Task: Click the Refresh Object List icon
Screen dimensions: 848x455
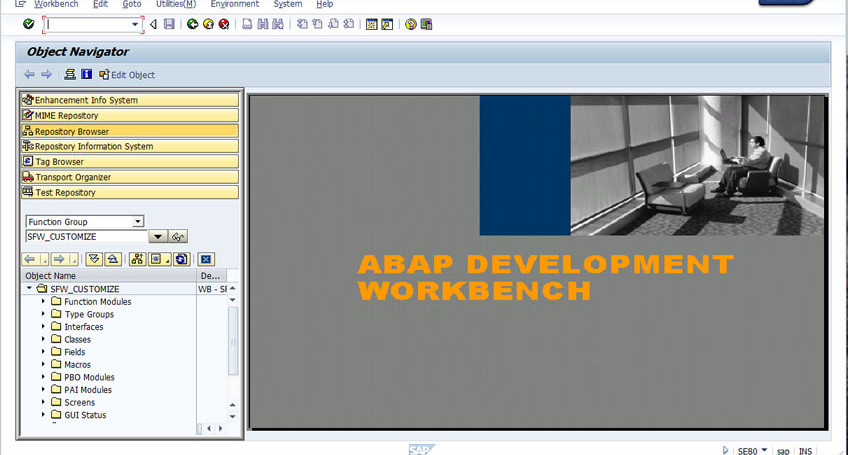Action: [x=182, y=259]
